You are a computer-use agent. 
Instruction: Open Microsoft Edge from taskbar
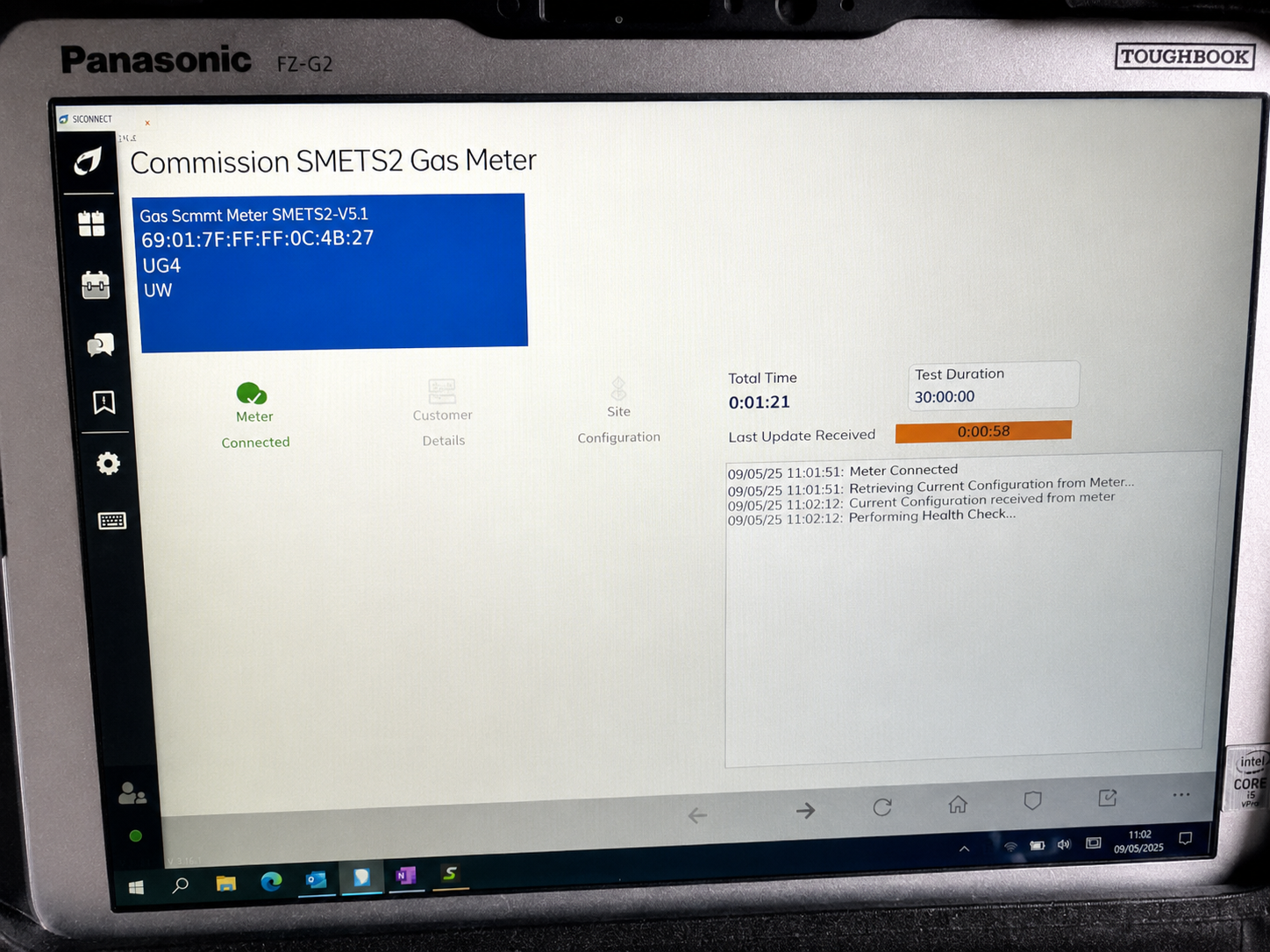point(271,881)
